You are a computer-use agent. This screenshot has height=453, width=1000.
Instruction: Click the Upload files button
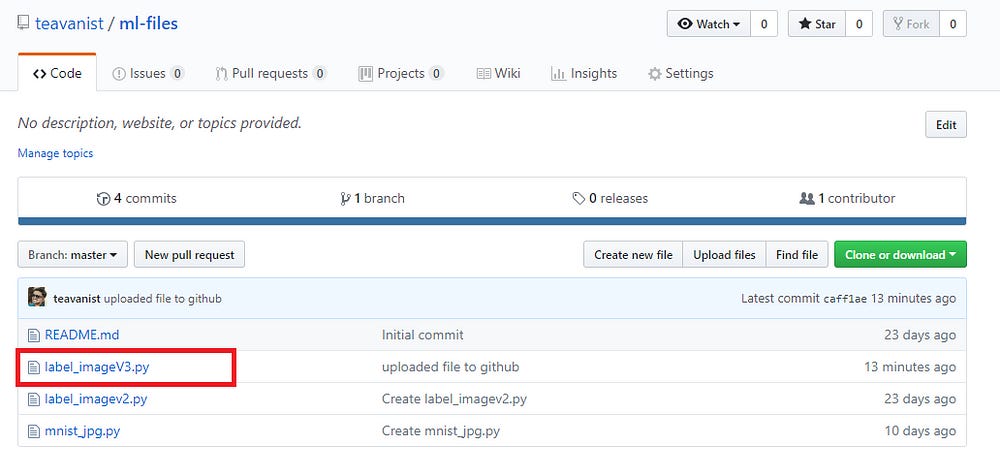click(x=724, y=255)
